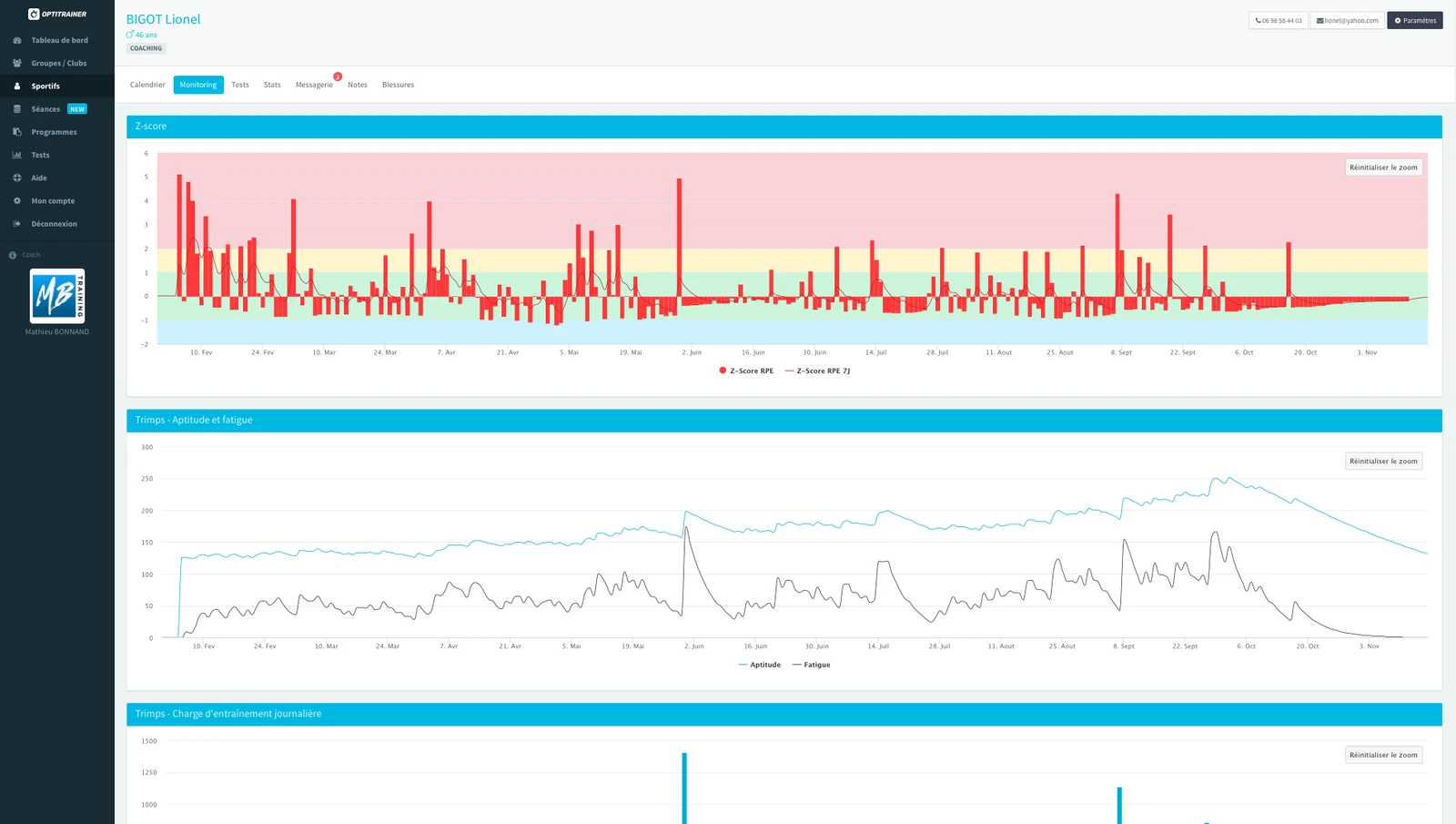The height and width of the screenshot is (824, 1456).
Task: Click the Programmes copy icon
Action: click(x=17, y=132)
